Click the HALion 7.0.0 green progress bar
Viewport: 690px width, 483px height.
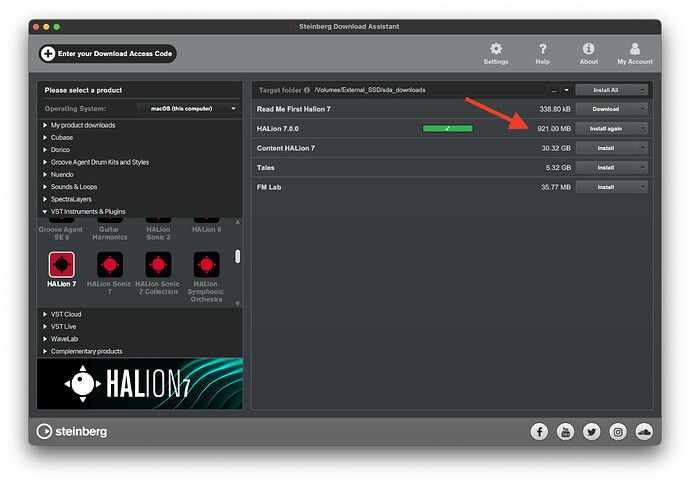pyautogui.click(x=448, y=128)
